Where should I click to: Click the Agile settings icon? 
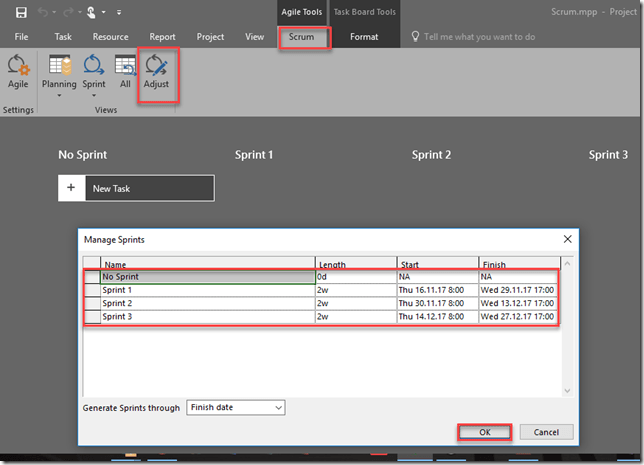pos(18,68)
